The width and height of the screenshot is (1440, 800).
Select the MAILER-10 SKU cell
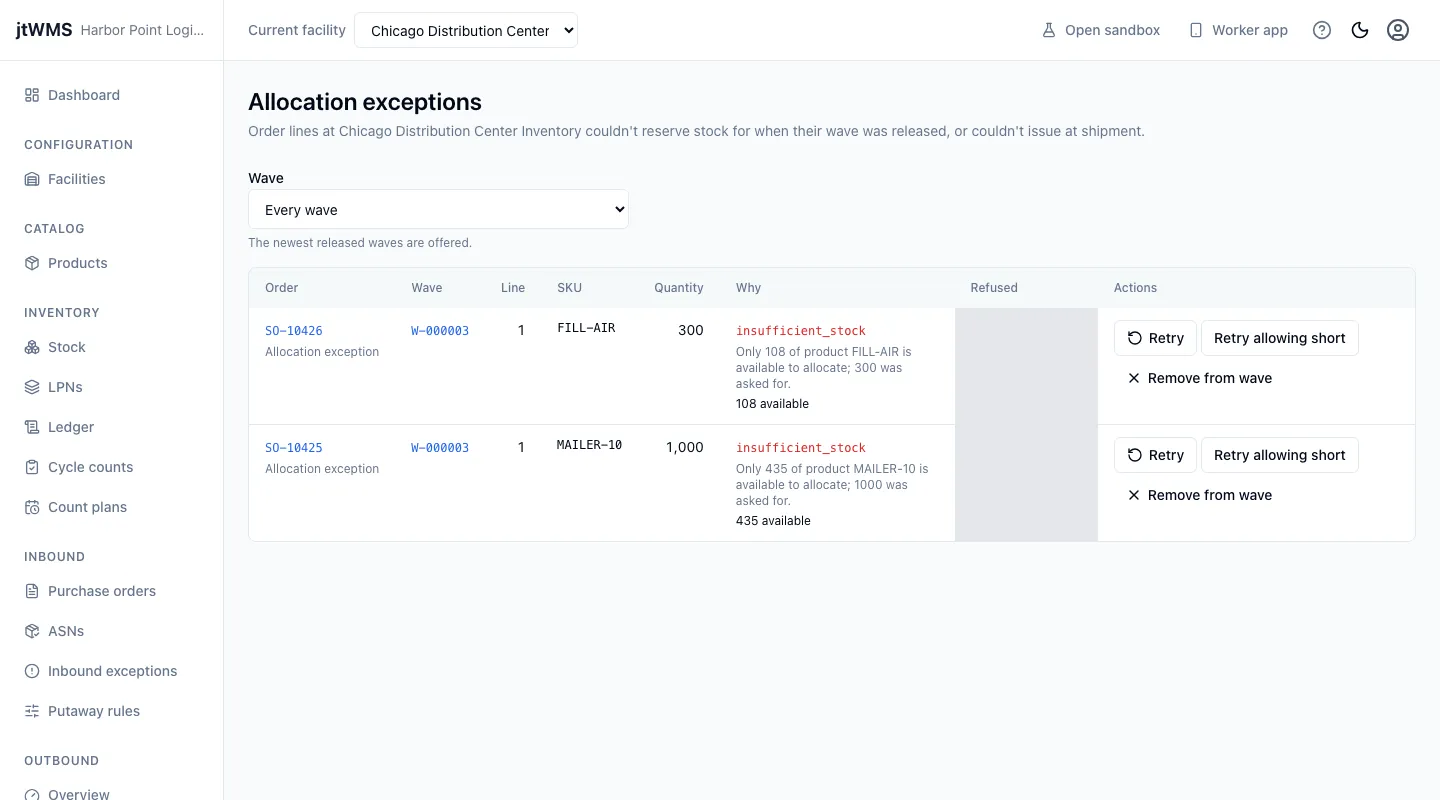pos(589,445)
